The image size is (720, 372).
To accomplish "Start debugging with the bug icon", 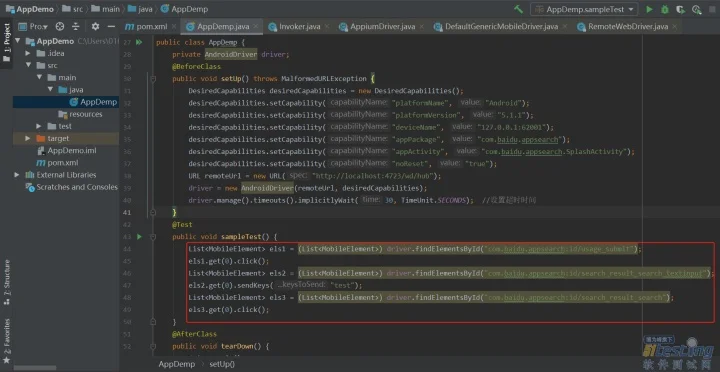I will 664,9.
